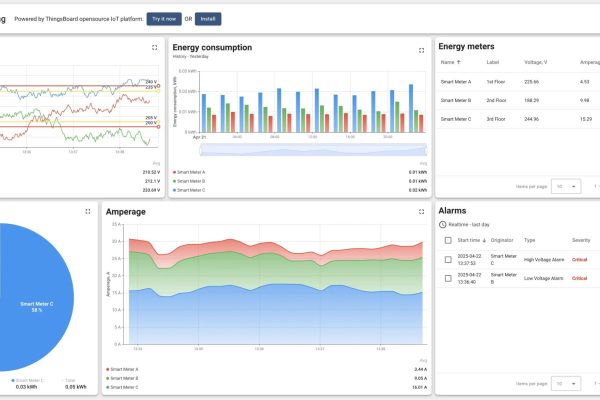Open items per page dropdown in Alarms
The image size is (600, 400).
566,383
